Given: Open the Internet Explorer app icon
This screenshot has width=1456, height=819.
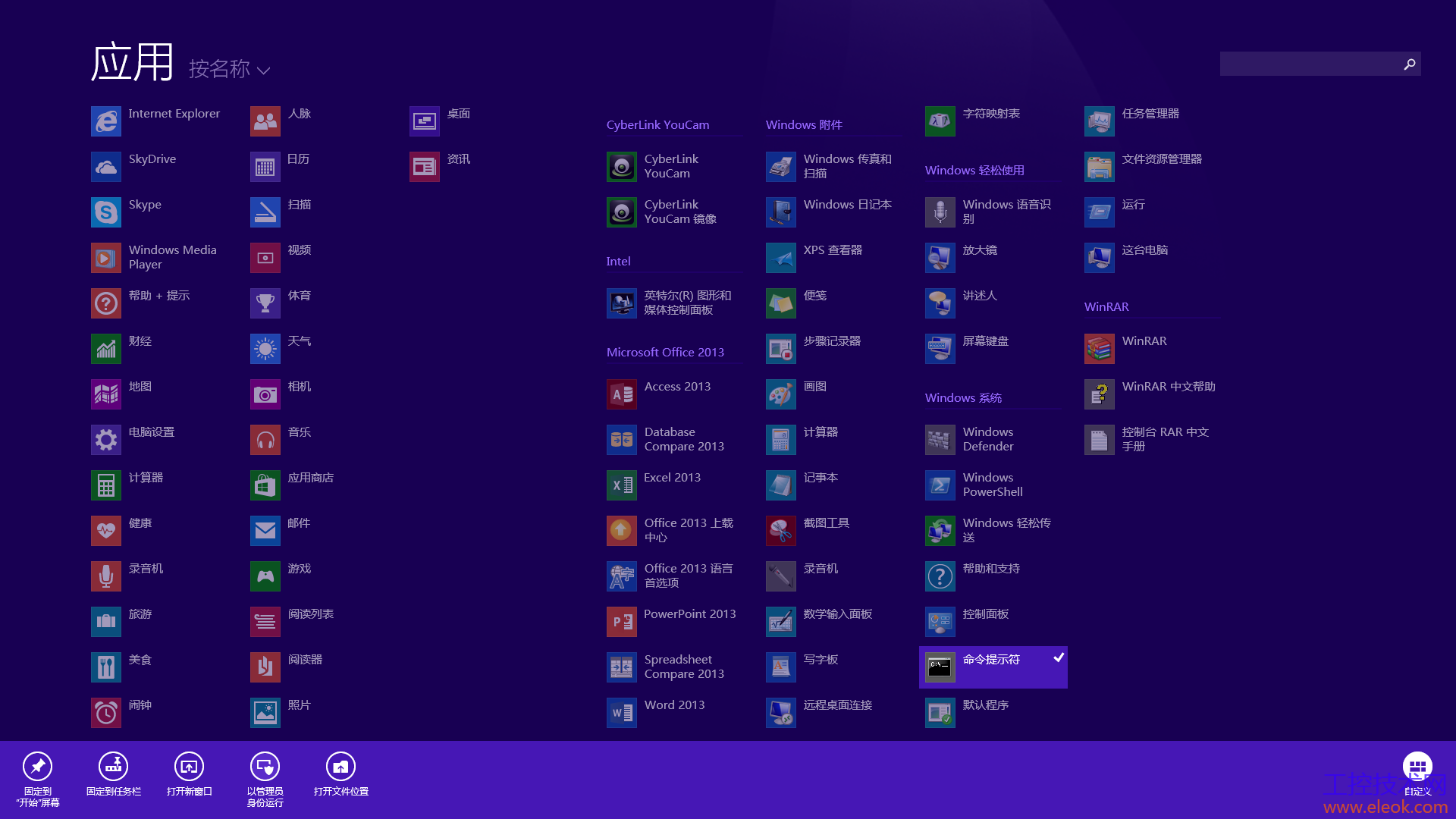Looking at the screenshot, I should pyautogui.click(x=106, y=121).
